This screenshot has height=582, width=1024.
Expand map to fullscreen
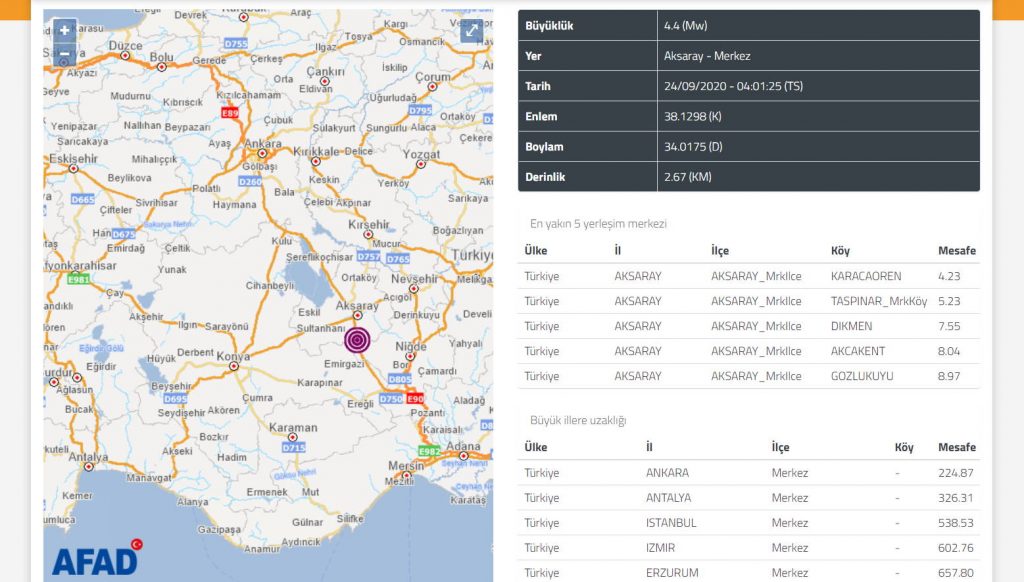point(472,30)
